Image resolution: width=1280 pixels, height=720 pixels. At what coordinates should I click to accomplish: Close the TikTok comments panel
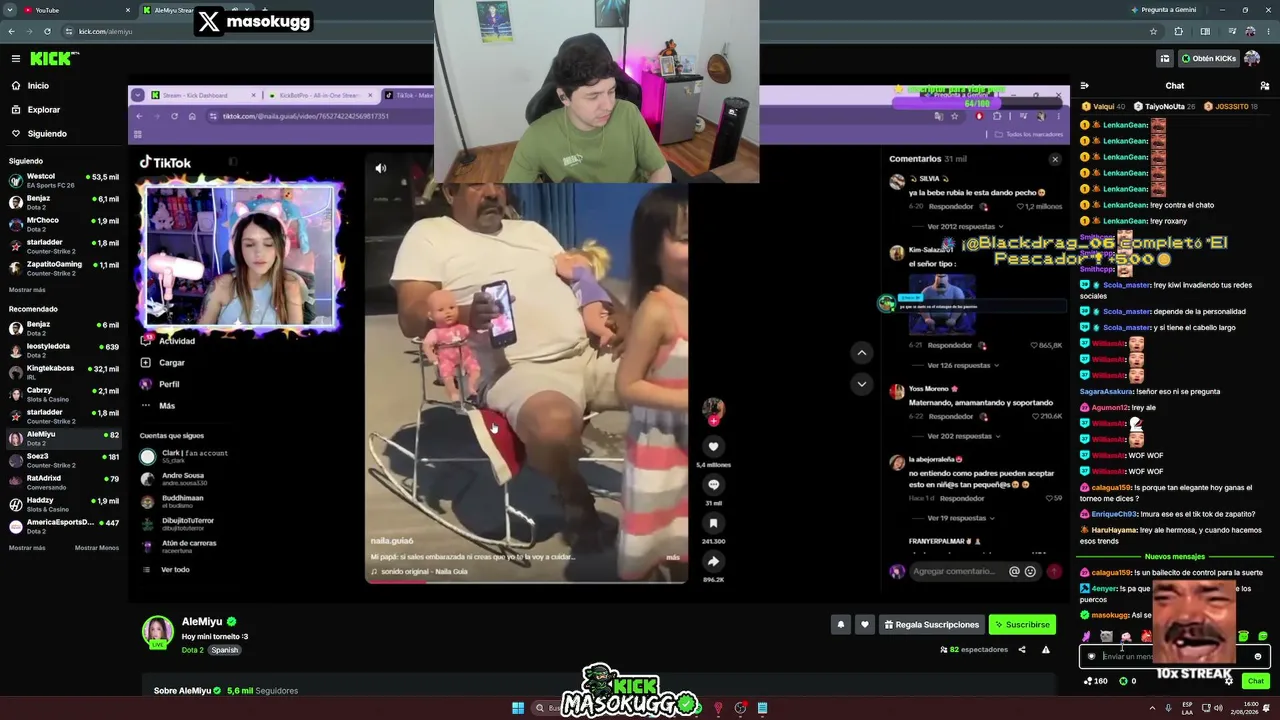(1054, 159)
